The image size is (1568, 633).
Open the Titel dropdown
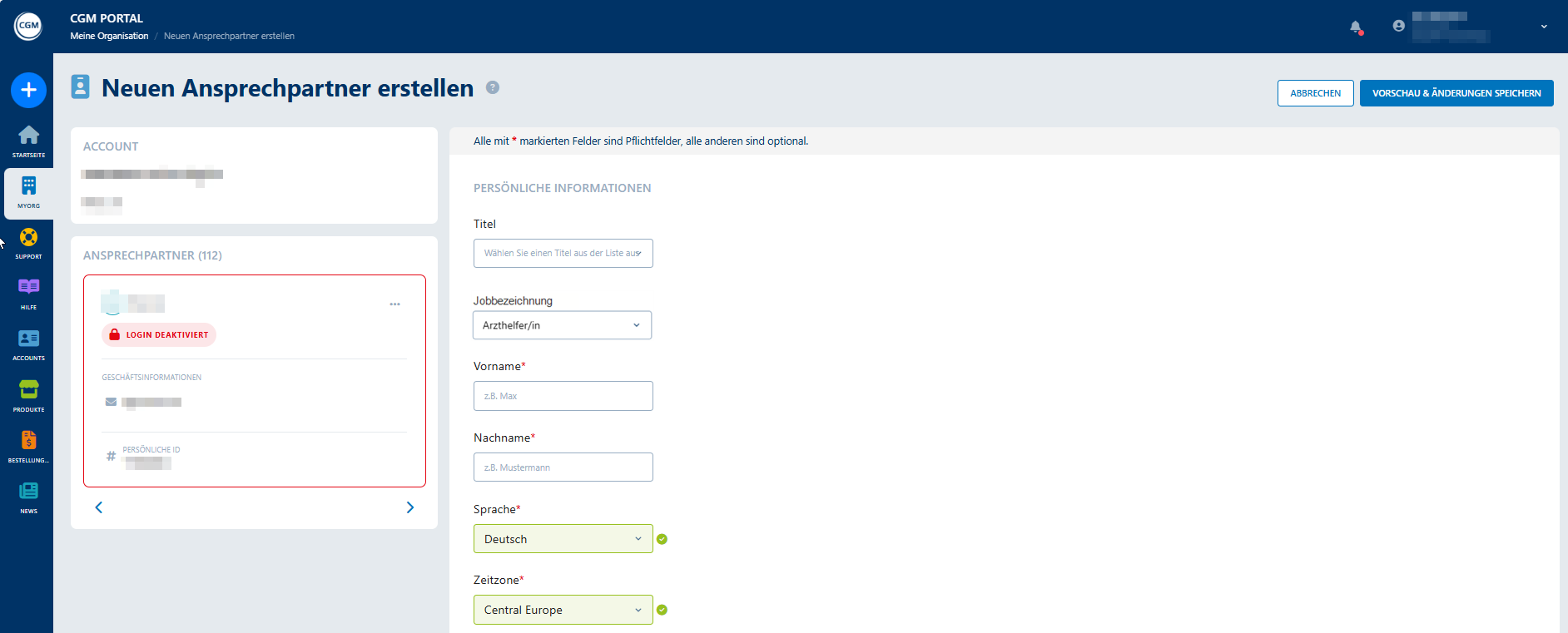coord(563,253)
